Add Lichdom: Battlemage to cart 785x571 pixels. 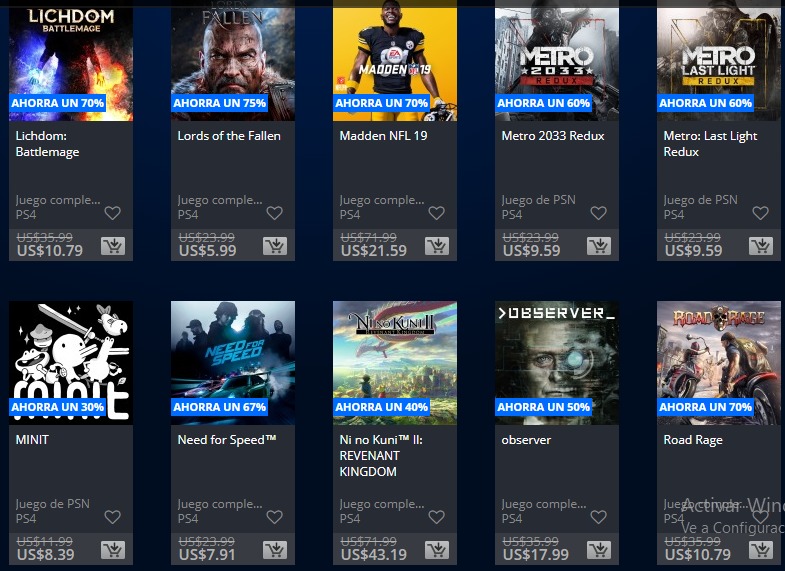point(113,246)
